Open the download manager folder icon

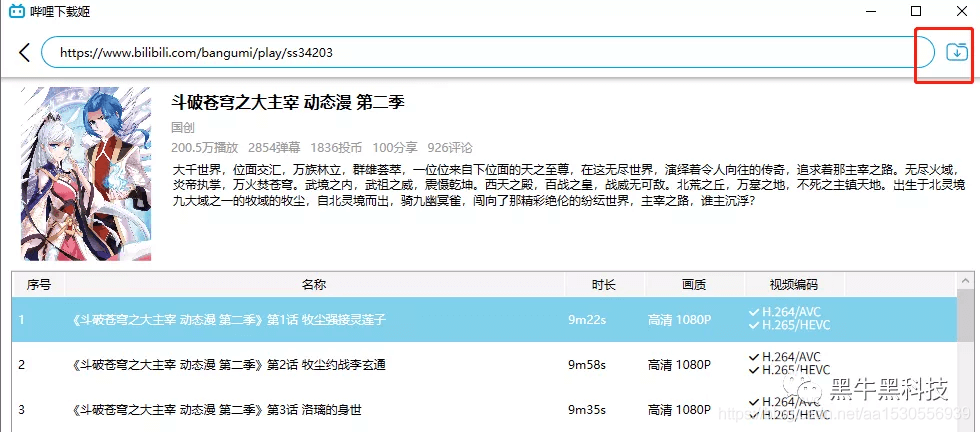coord(956,52)
